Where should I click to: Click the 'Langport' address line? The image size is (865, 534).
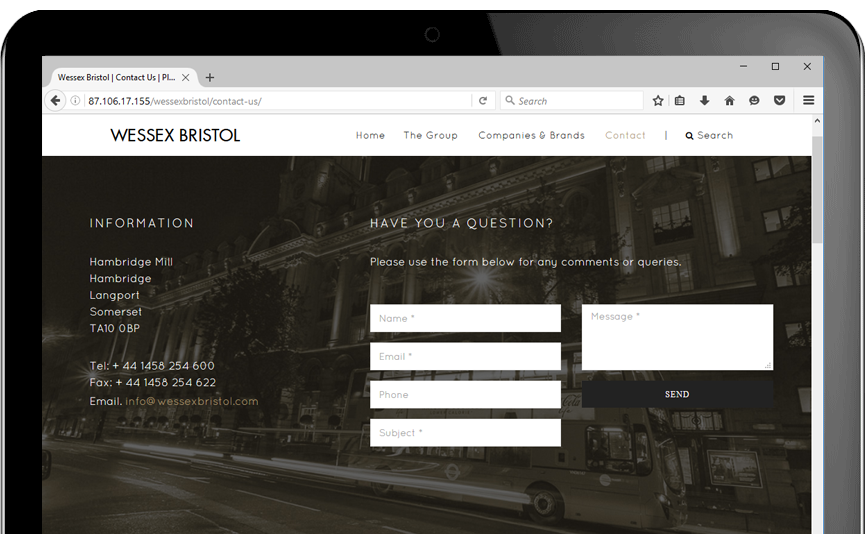(x=115, y=296)
